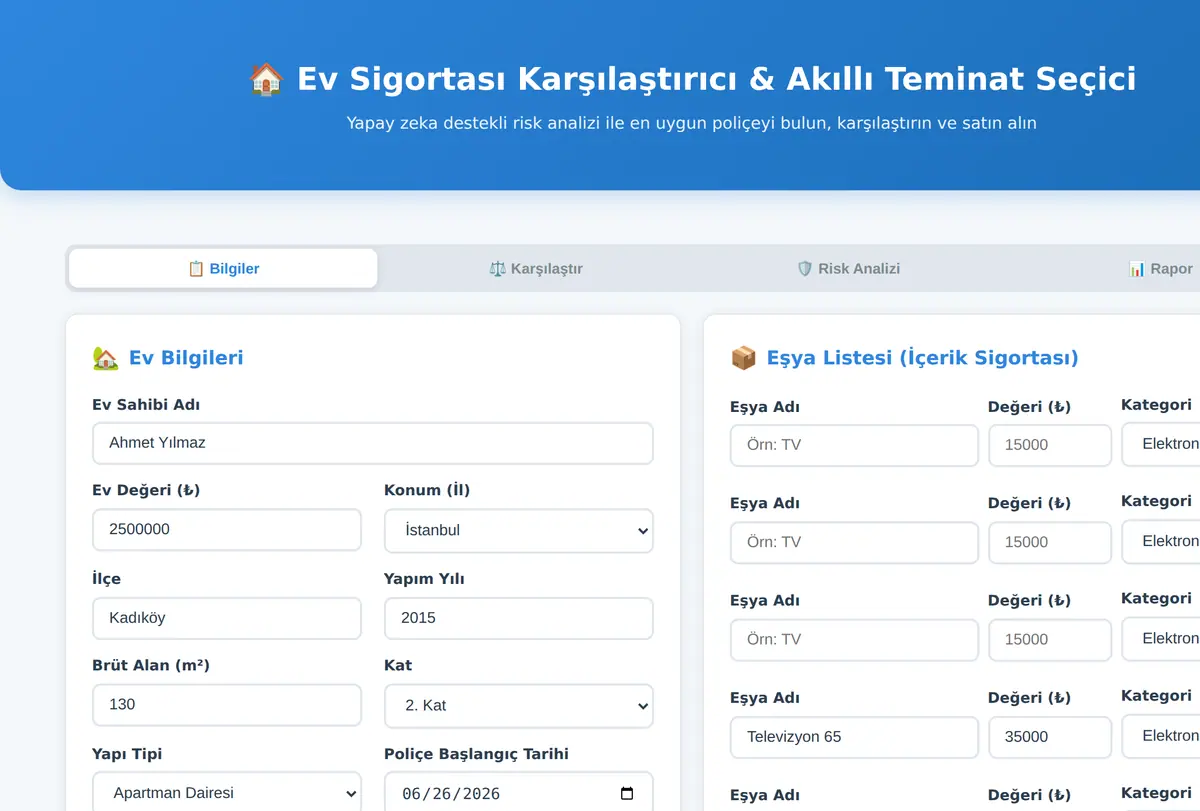Click the first row Değeri field
The image size is (1200, 811).
click(1050, 445)
